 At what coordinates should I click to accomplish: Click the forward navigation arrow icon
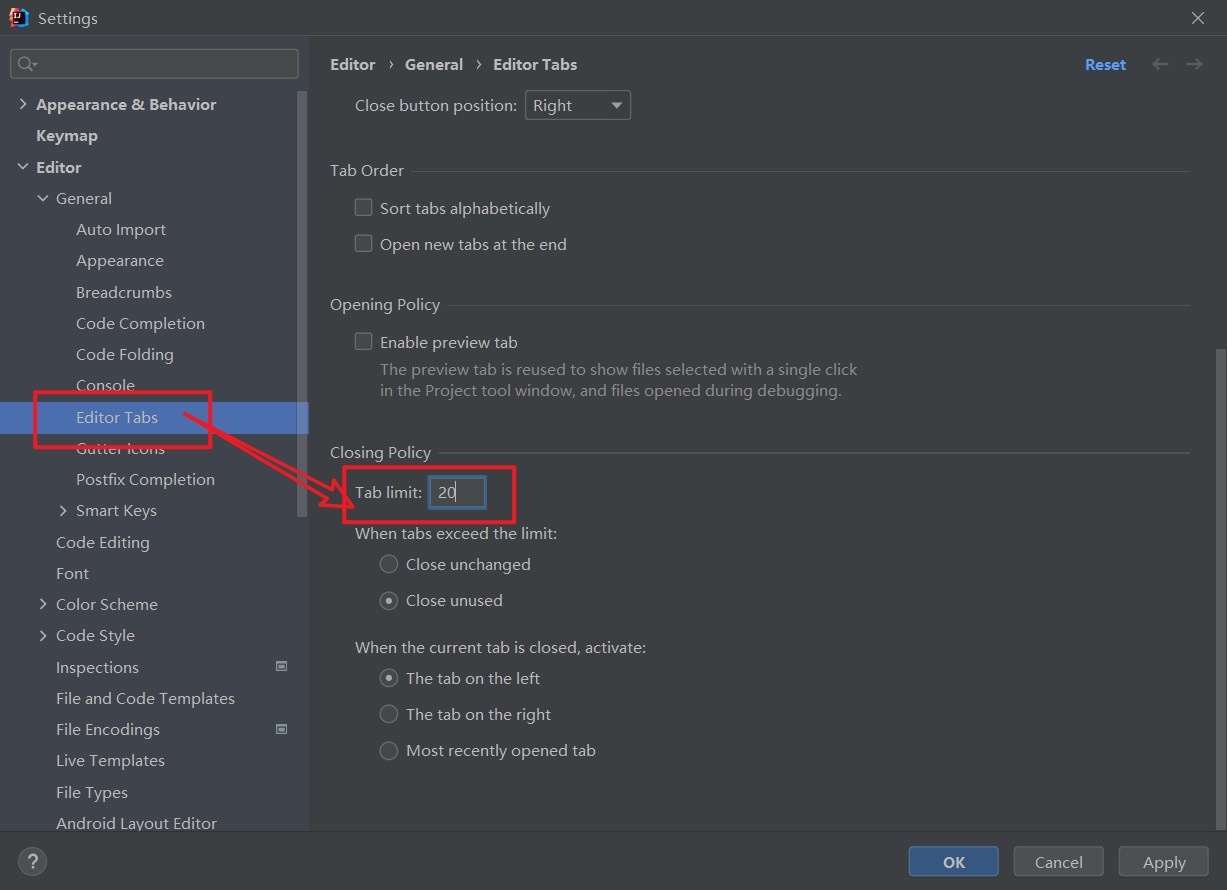pyautogui.click(x=1194, y=64)
